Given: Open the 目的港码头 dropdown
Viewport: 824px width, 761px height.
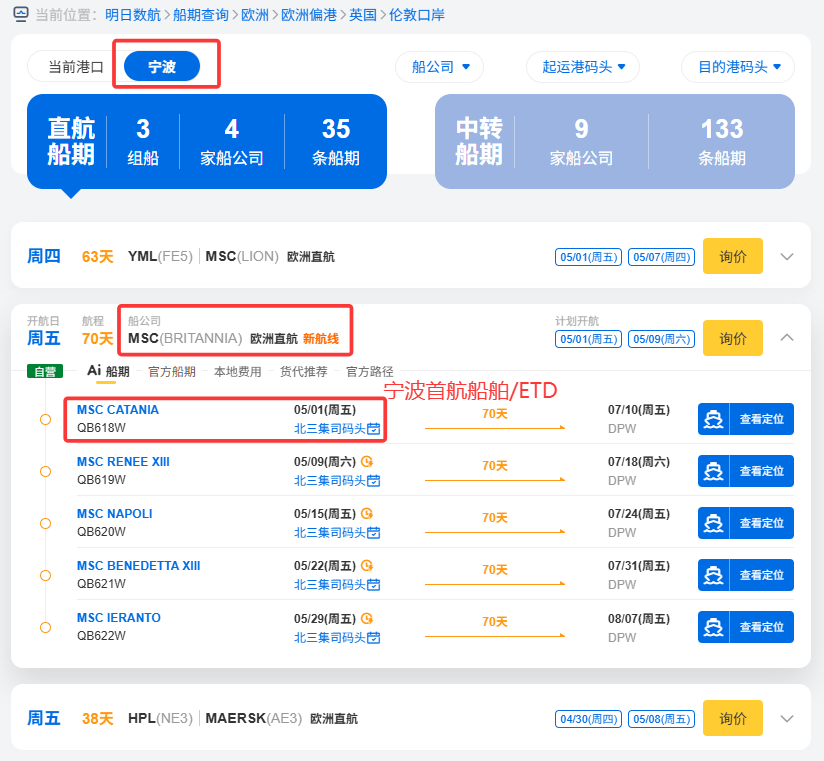Looking at the screenshot, I should (x=737, y=67).
